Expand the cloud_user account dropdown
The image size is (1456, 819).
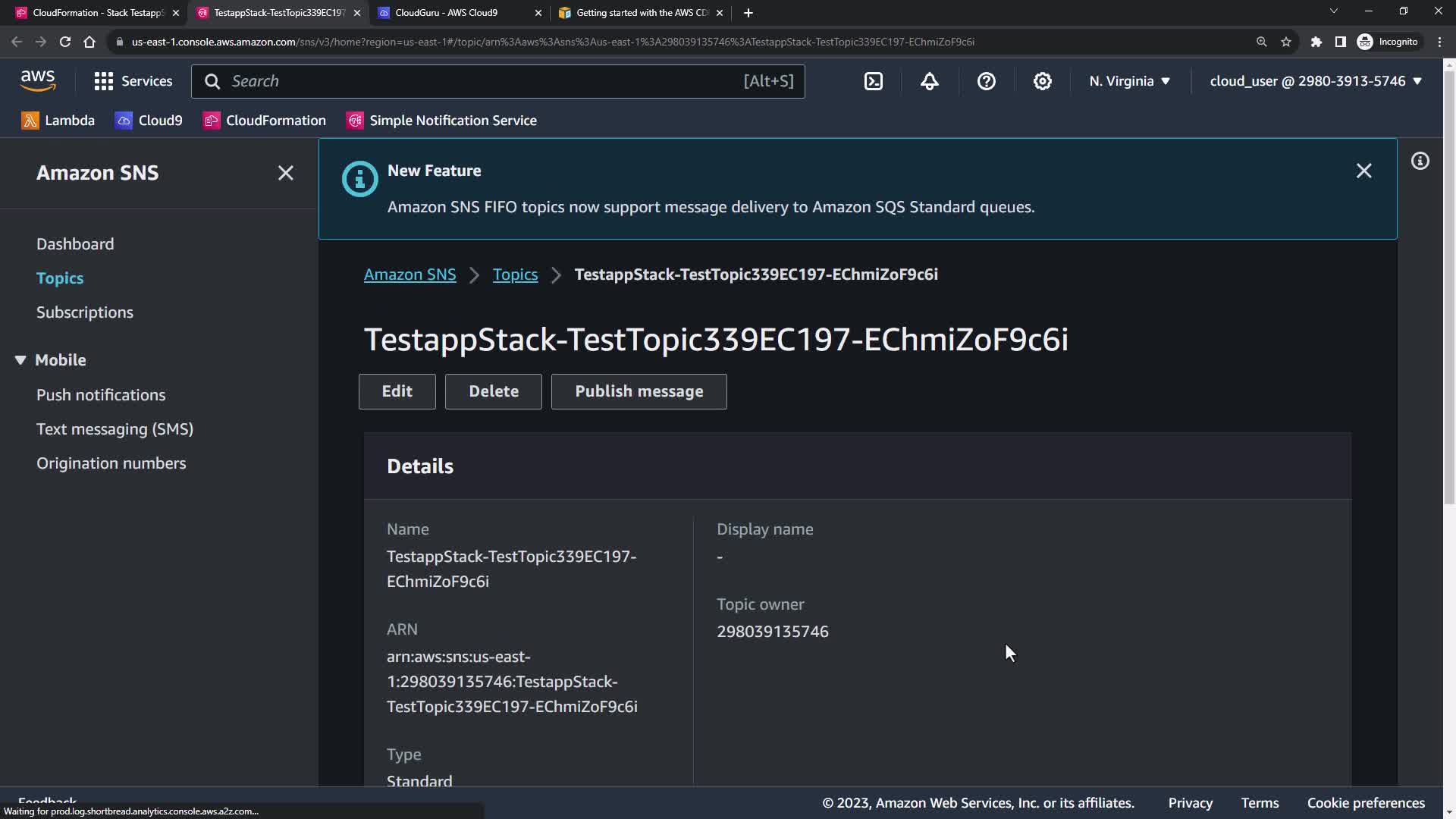pos(1315,81)
